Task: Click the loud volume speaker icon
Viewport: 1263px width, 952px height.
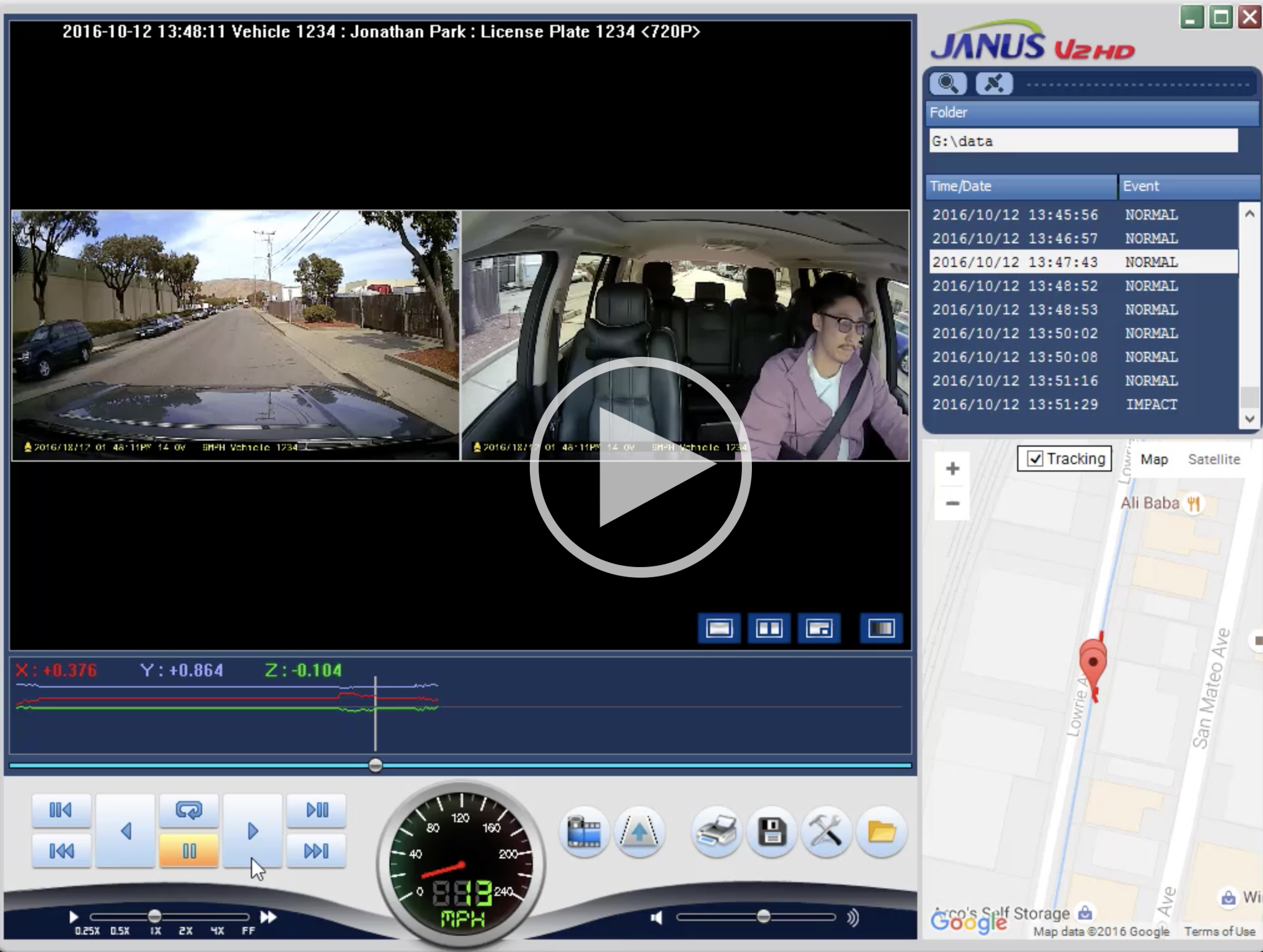Action: click(853, 918)
